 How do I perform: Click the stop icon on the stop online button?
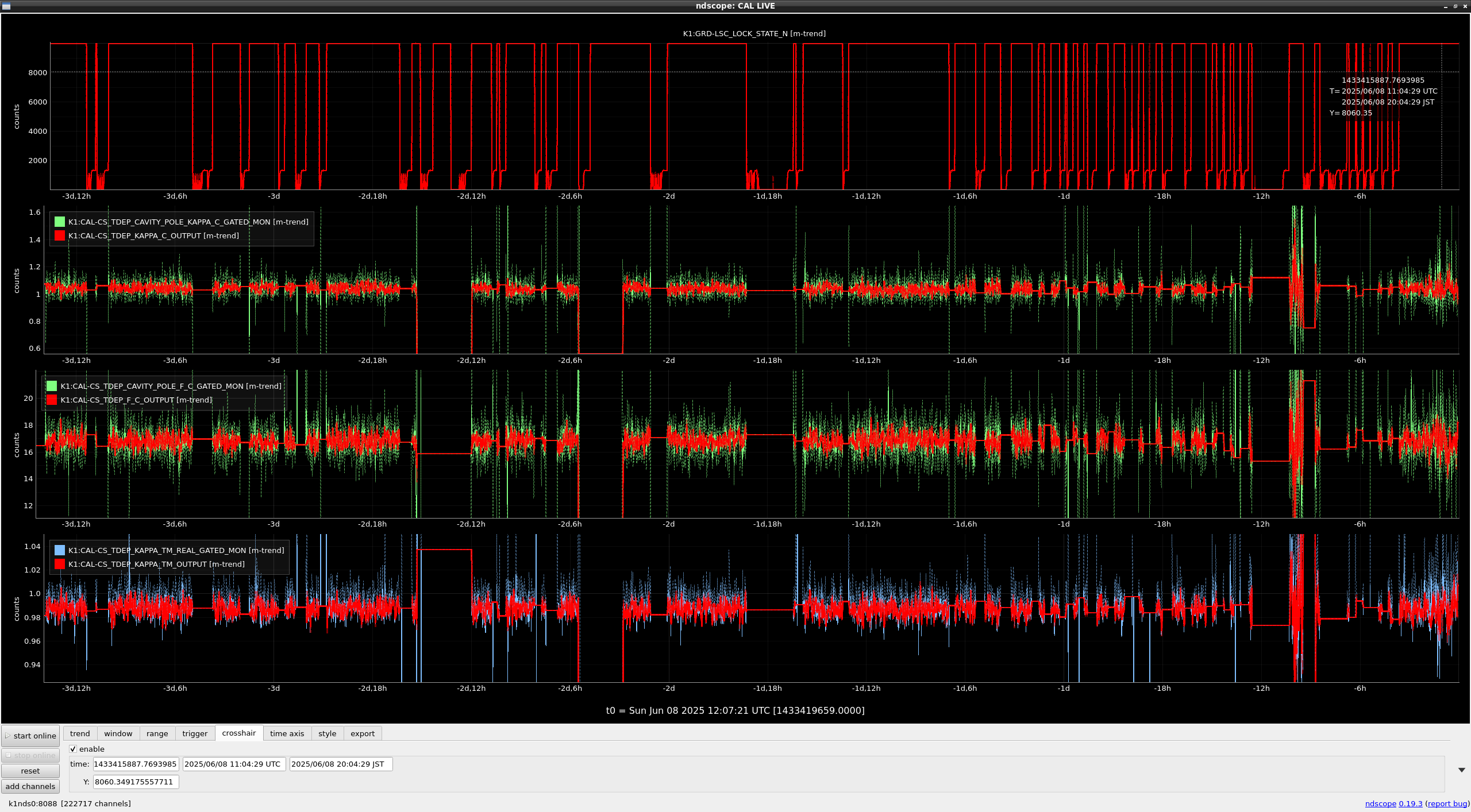[x=9, y=755]
